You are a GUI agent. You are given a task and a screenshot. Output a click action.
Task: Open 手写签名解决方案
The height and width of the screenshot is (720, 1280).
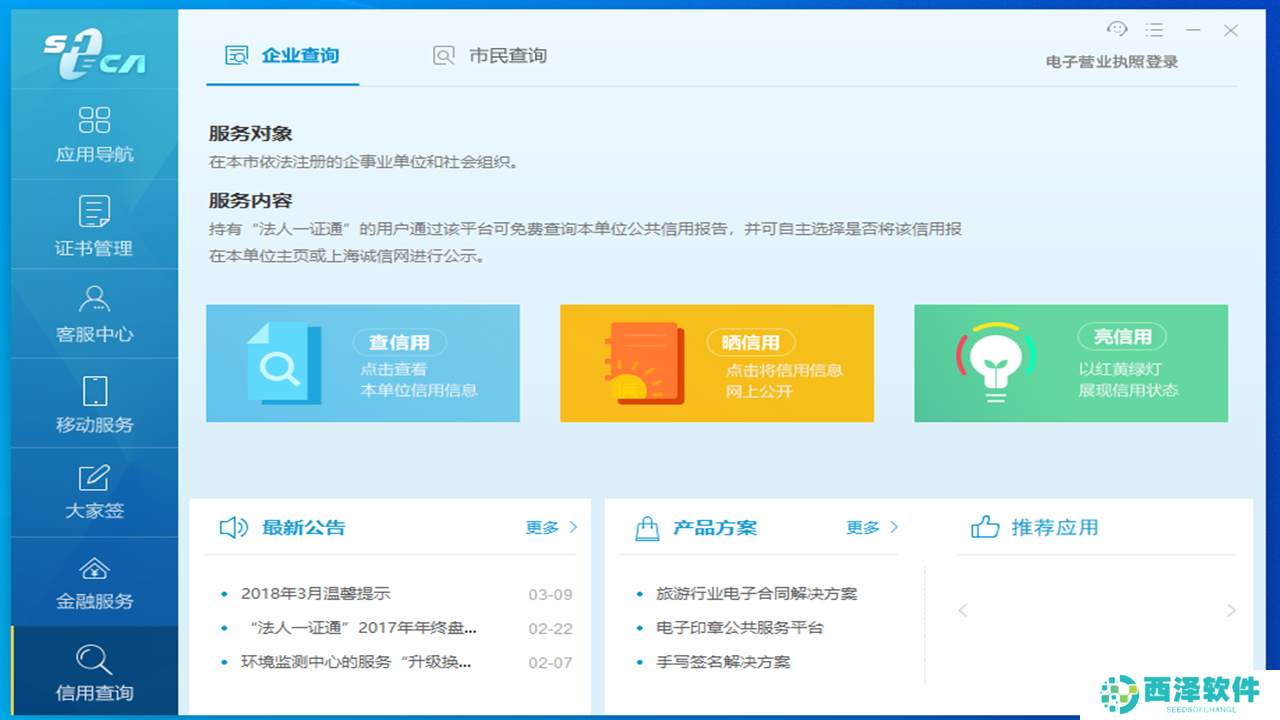click(x=723, y=662)
